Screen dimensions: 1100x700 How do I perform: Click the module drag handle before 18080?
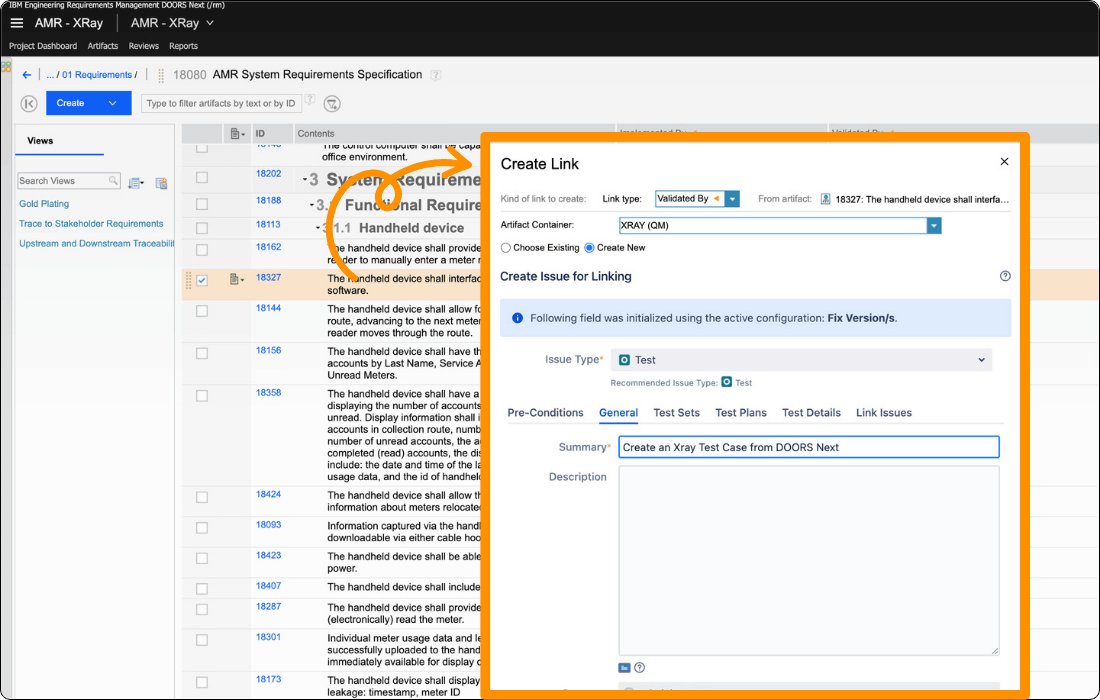pos(161,75)
